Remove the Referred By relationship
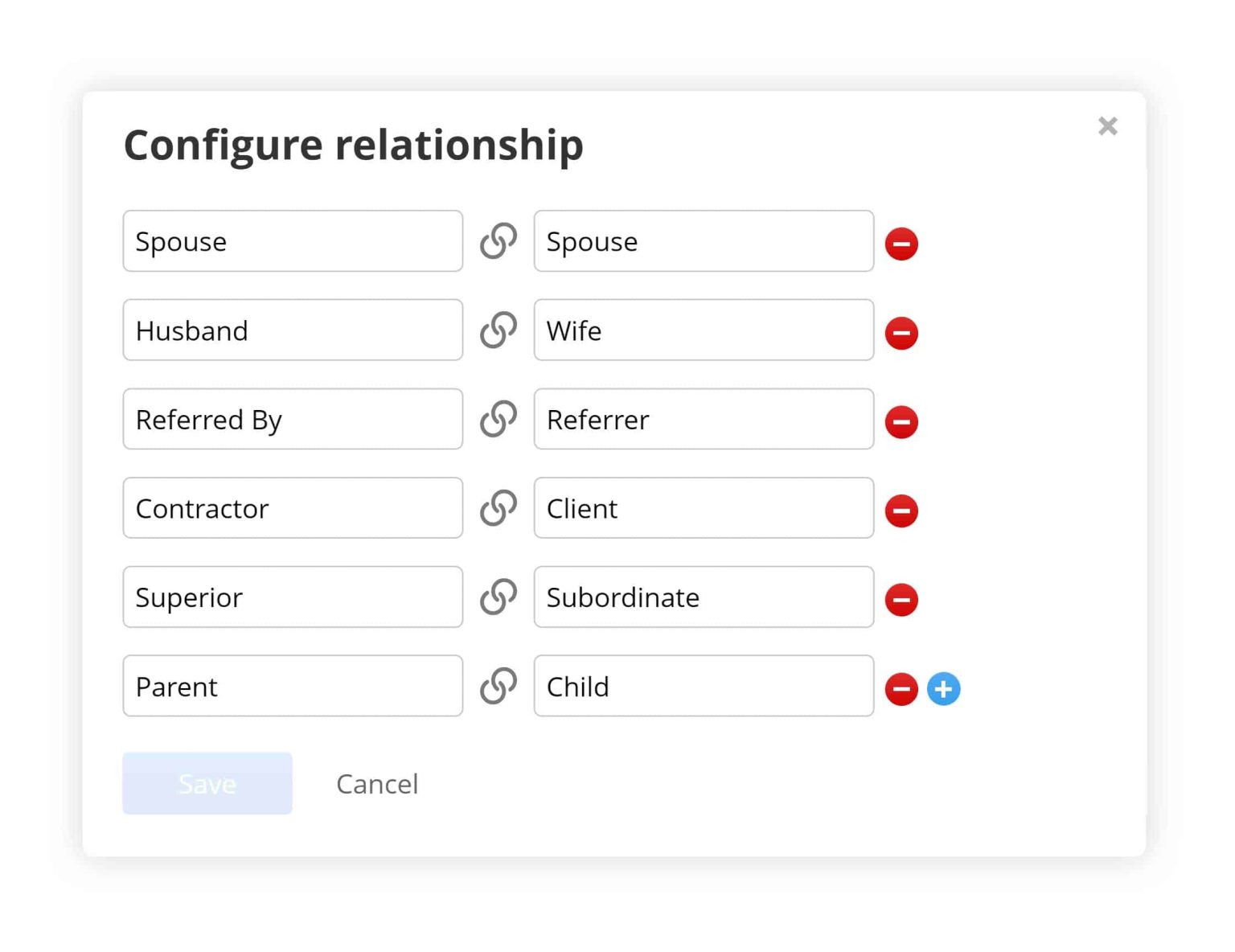 (x=901, y=421)
